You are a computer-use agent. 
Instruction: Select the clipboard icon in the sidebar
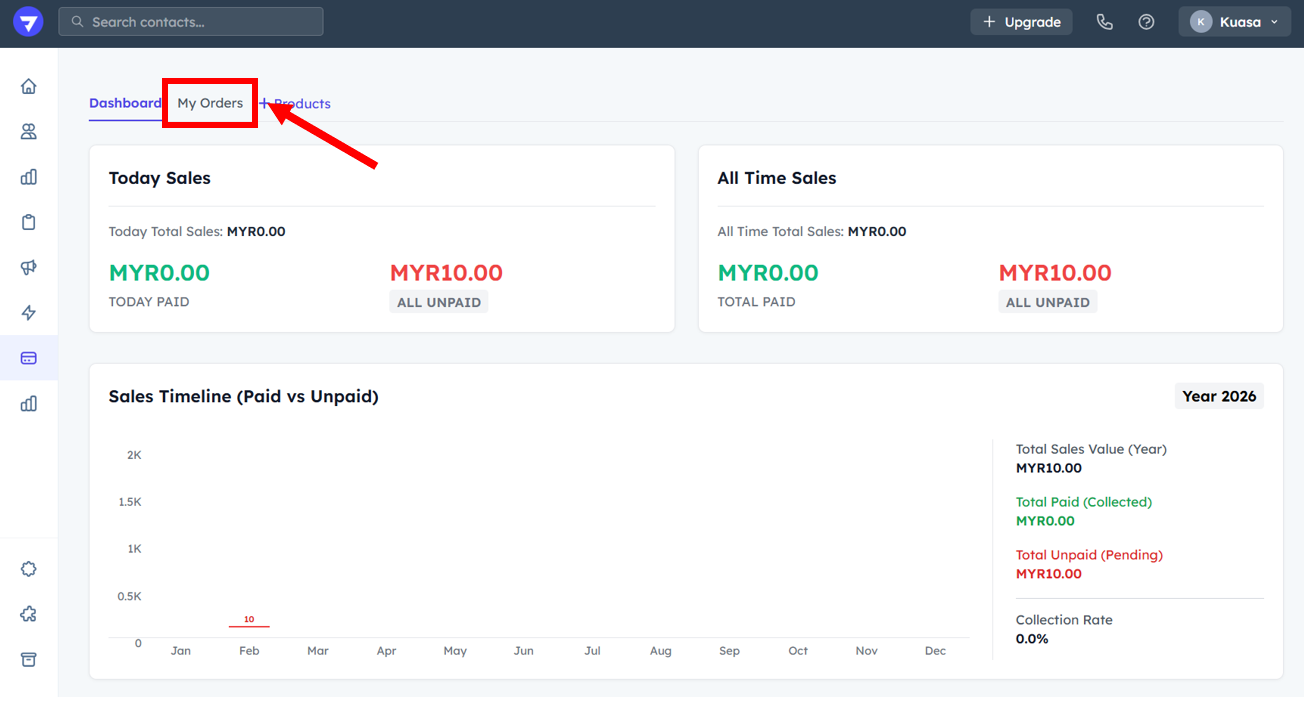pos(29,222)
